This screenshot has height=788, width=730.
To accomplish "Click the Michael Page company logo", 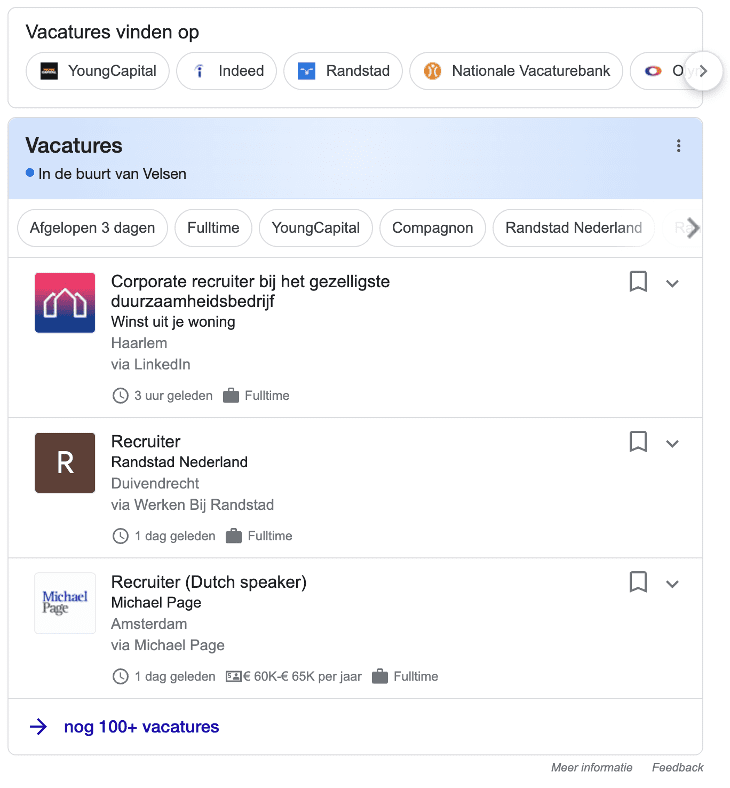I will tap(65, 603).
